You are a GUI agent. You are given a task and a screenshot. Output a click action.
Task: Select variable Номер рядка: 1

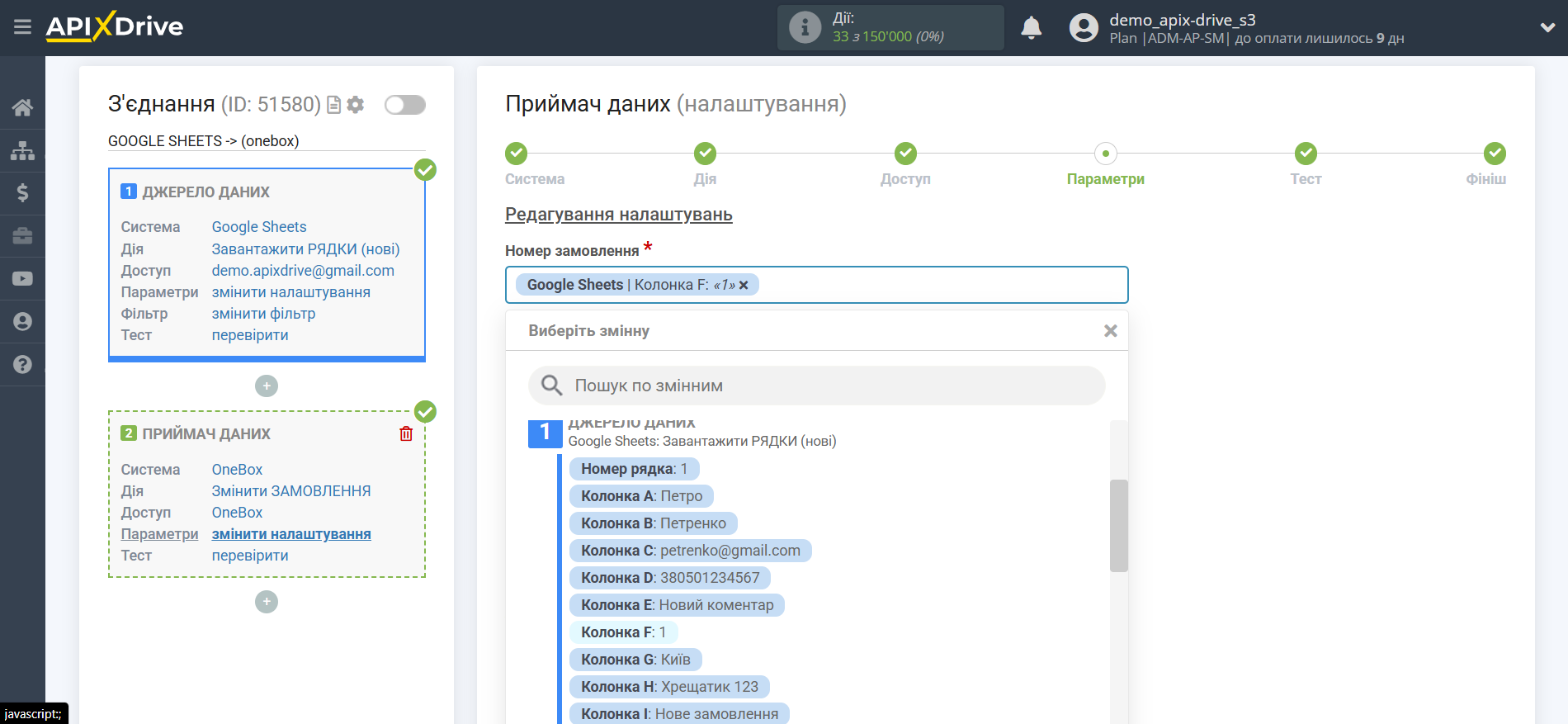(634, 469)
